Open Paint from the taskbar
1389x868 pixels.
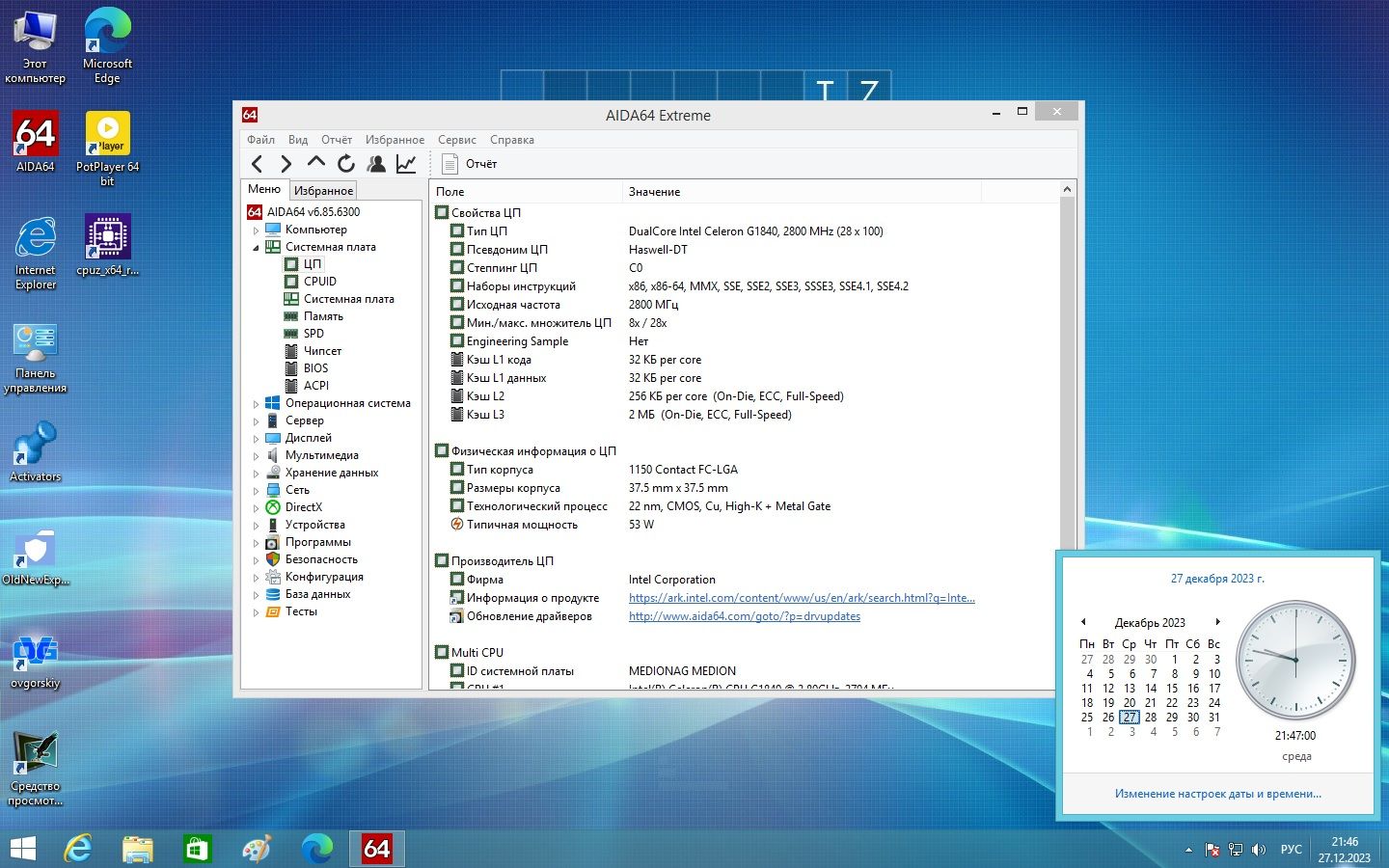point(257,849)
